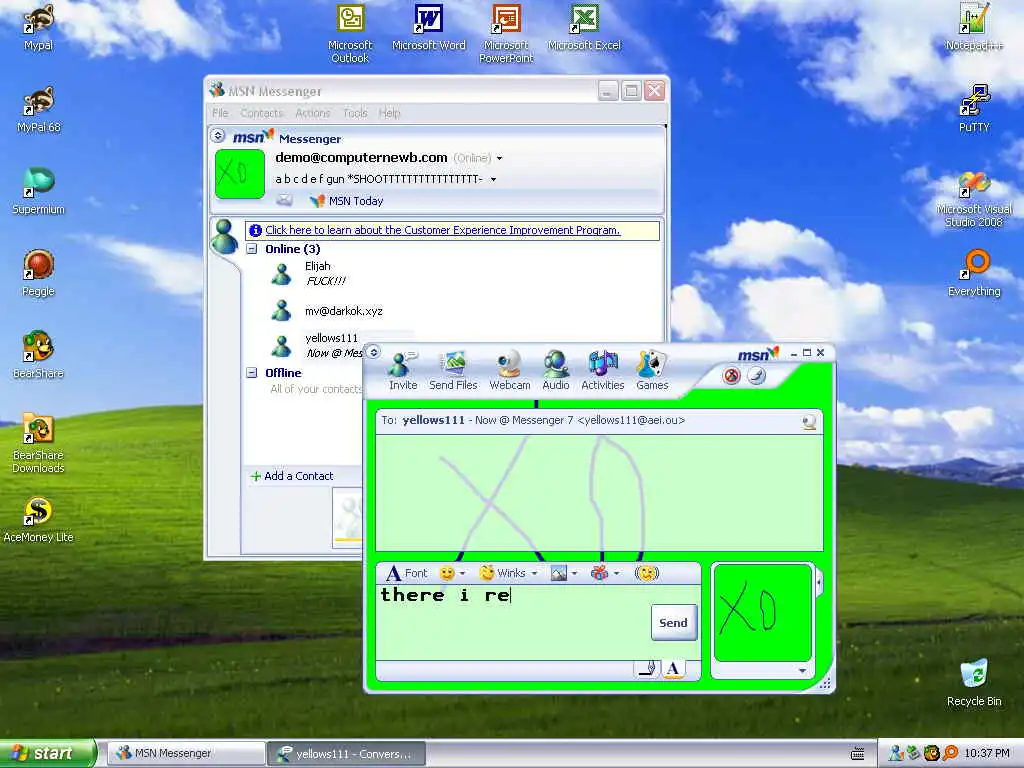Screen dimensions: 1024x768
Task: Click the block contact icon
Action: click(731, 376)
